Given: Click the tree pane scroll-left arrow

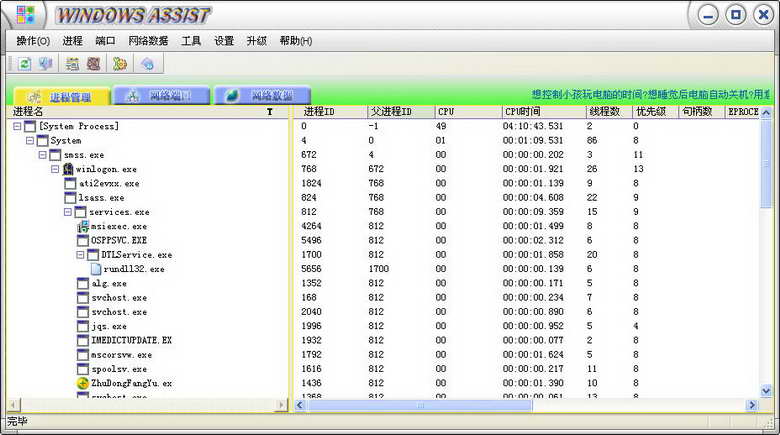Looking at the screenshot, I should [x=13, y=405].
